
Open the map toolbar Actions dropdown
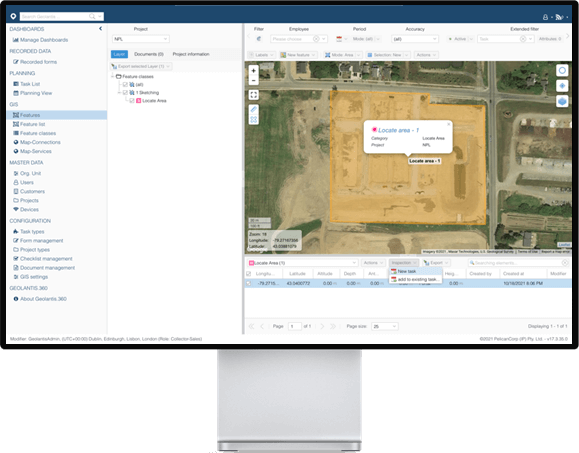pos(426,55)
